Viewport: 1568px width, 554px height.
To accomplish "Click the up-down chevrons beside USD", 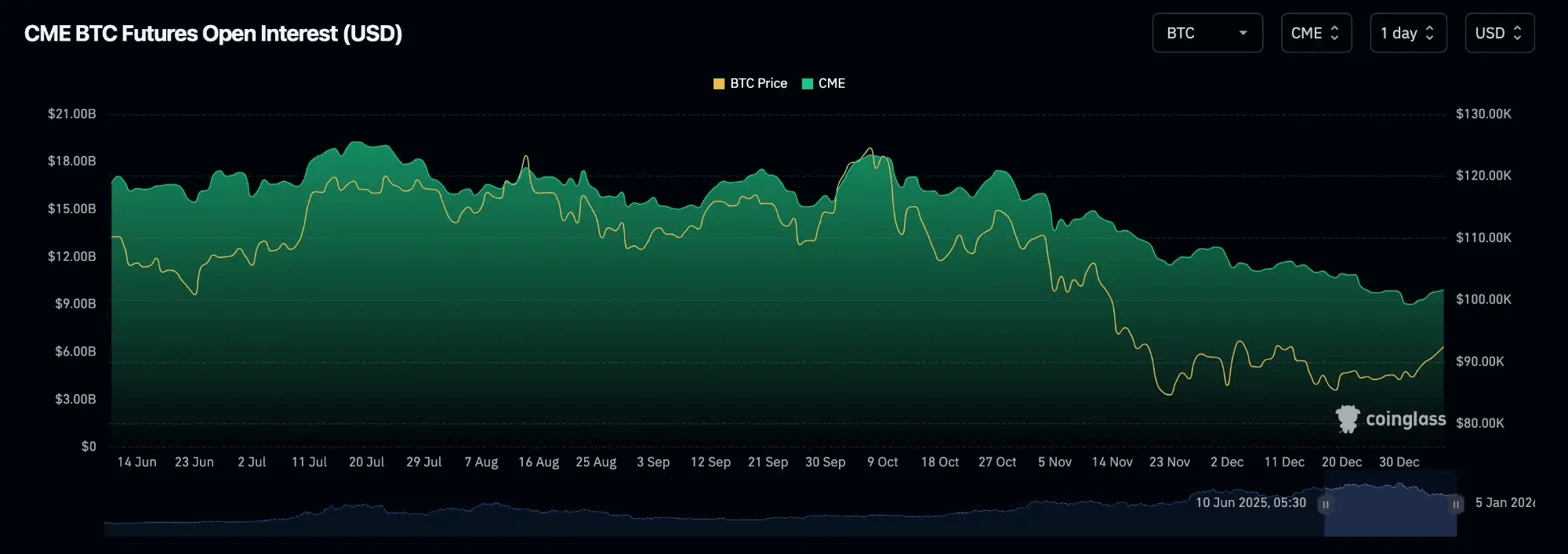I will 1517,33.
